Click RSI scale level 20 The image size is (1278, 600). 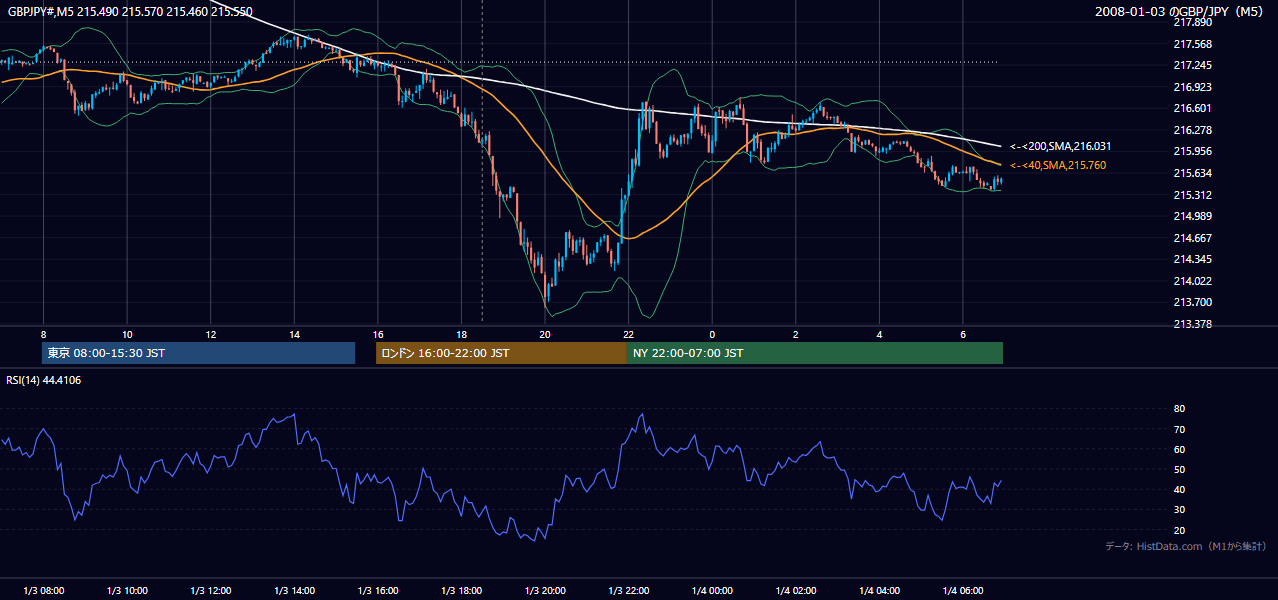(x=1179, y=530)
